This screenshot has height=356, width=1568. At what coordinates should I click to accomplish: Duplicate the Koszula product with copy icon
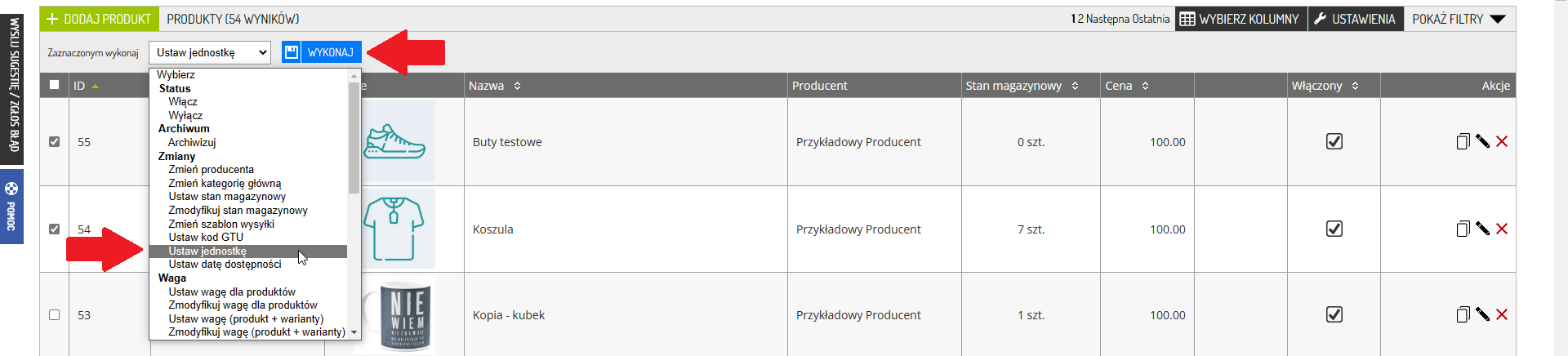click(1463, 229)
